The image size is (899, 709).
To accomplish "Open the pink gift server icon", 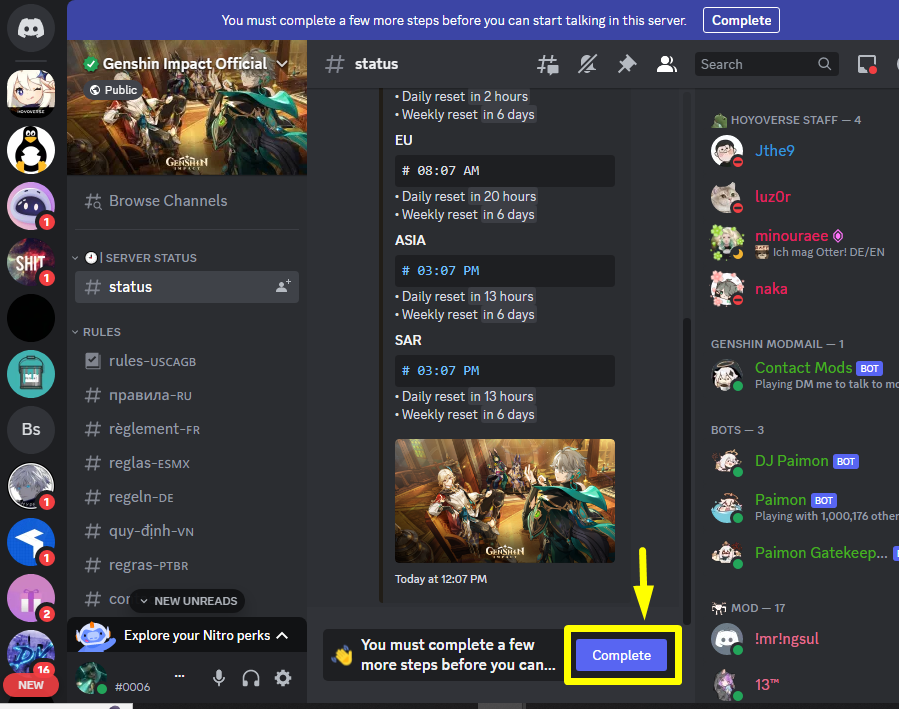I will [x=31, y=598].
